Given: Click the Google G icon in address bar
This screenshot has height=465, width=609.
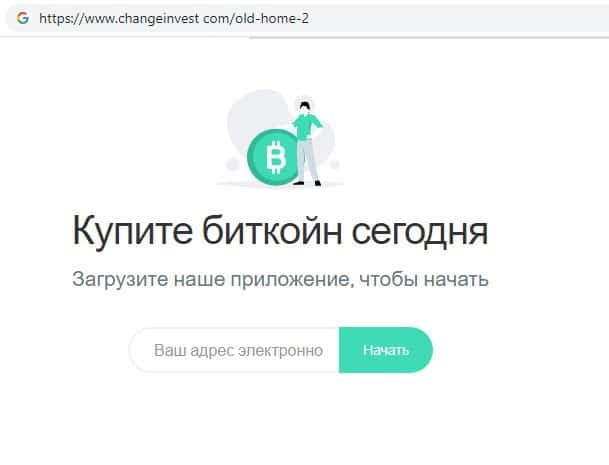Looking at the screenshot, I should pyautogui.click(x=23, y=18).
